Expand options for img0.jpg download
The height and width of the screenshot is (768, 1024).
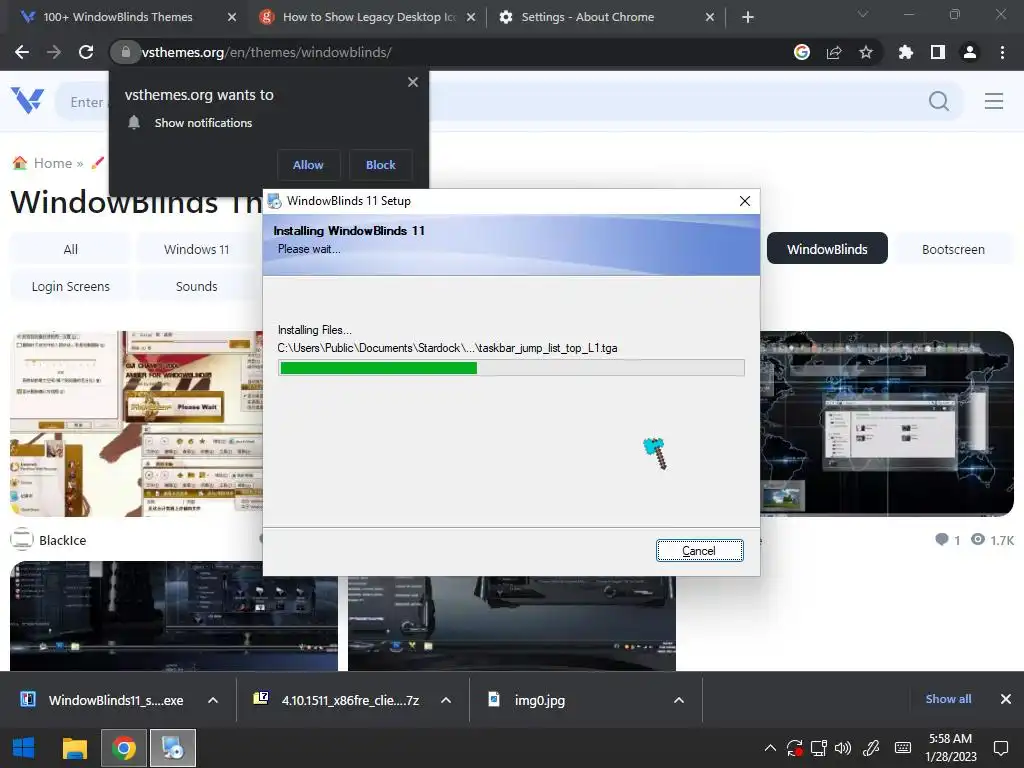[x=679, y=700]
